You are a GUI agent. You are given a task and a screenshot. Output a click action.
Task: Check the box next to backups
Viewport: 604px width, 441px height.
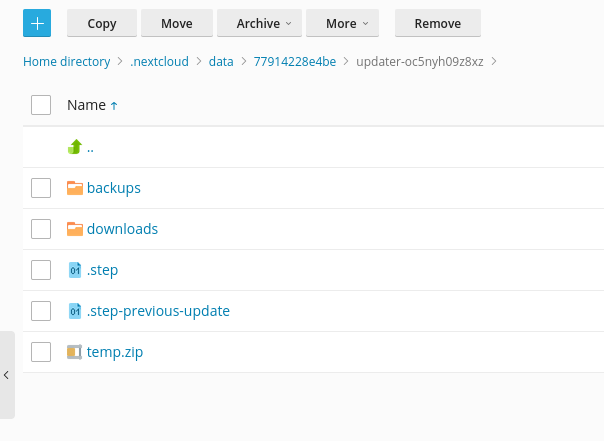tap(41, 188)
